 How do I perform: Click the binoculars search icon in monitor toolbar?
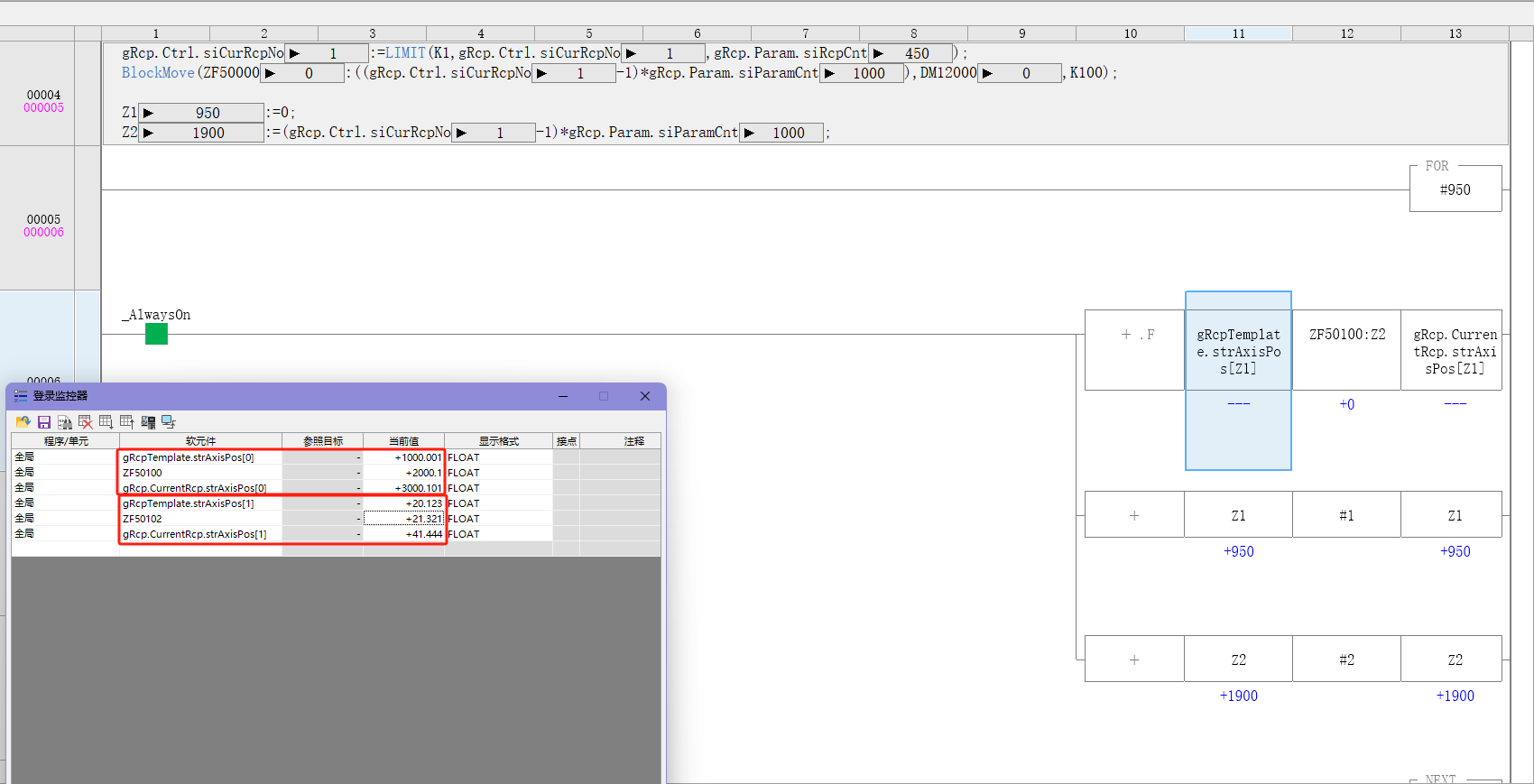pyautogui.click(x=65, y=422)
